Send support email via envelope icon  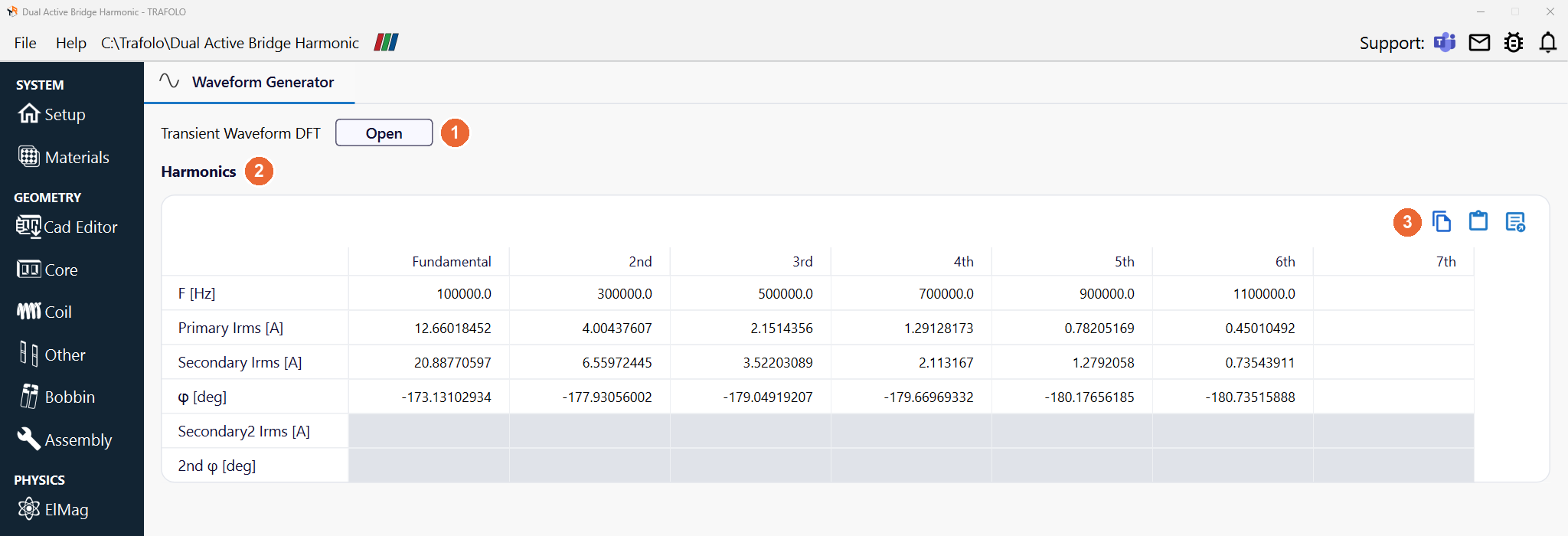[1479, 43]
